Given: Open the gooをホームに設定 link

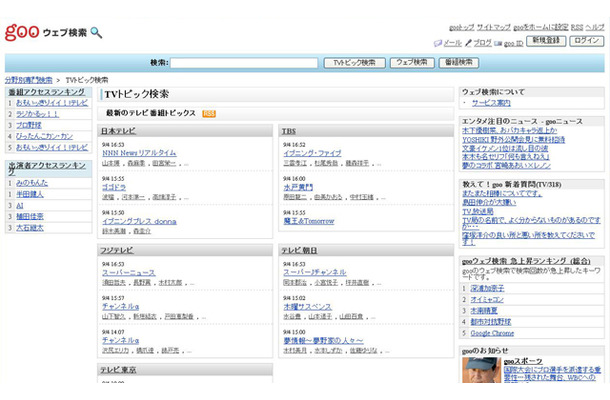Looking at the screenshot, I should (x=541, y=27).
